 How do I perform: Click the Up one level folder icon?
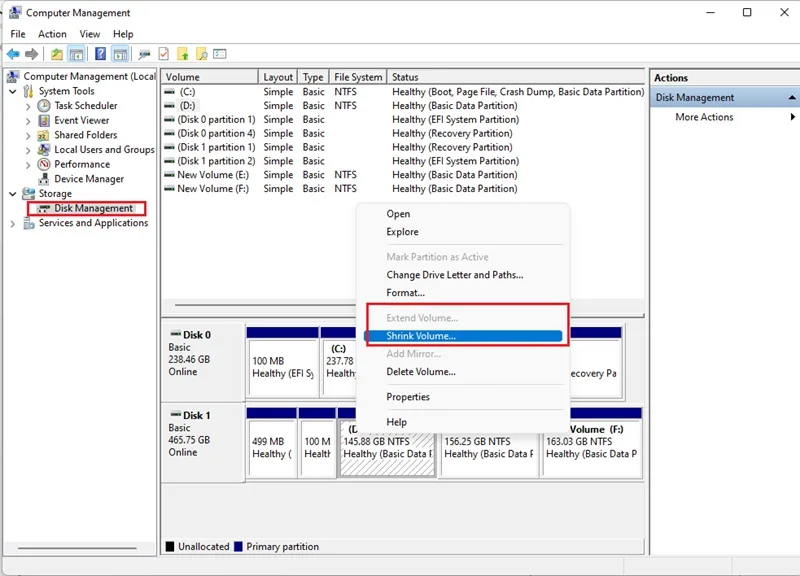[x=57, y=54]
